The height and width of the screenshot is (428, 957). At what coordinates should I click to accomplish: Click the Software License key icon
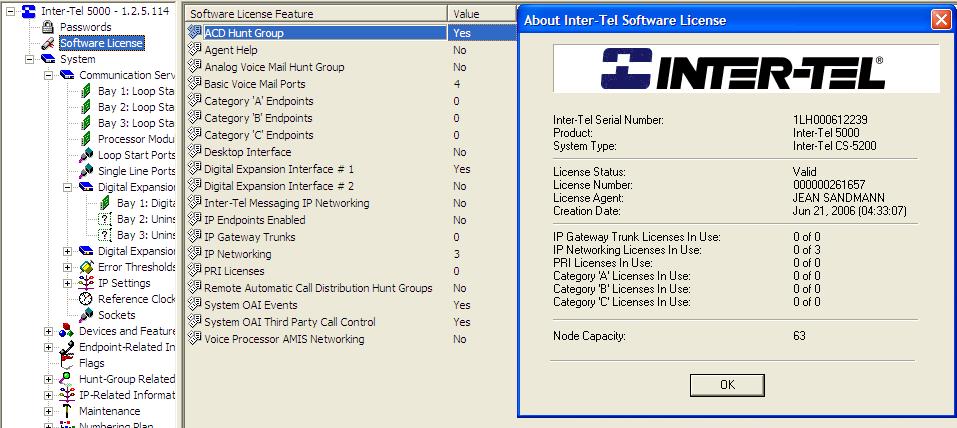(x=48, y=43)
